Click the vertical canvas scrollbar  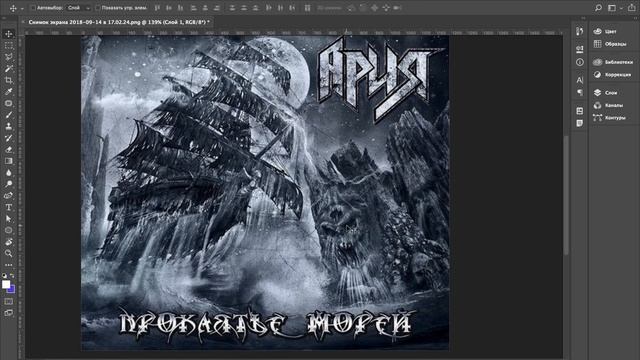click(x=566, y=195)
